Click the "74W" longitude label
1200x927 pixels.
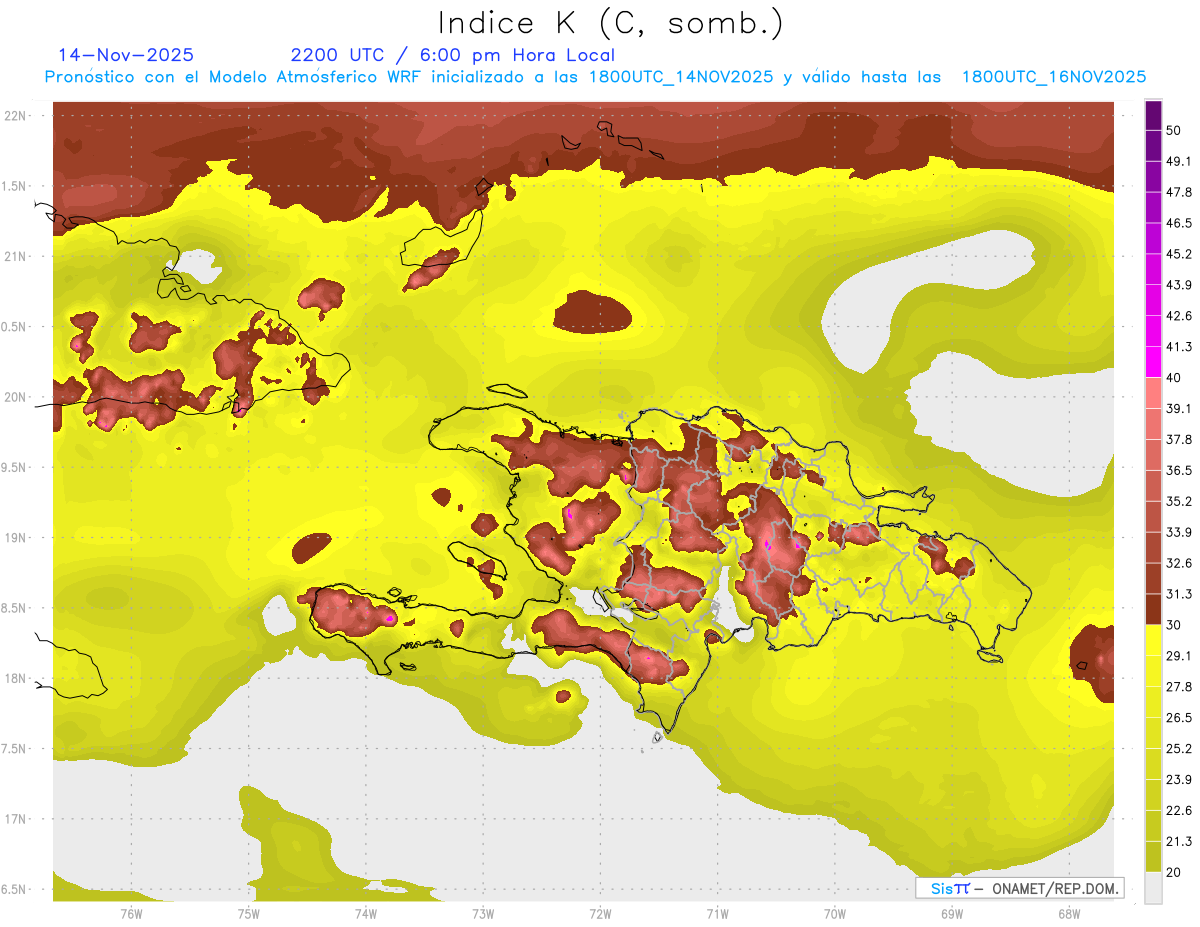point(365,913)
